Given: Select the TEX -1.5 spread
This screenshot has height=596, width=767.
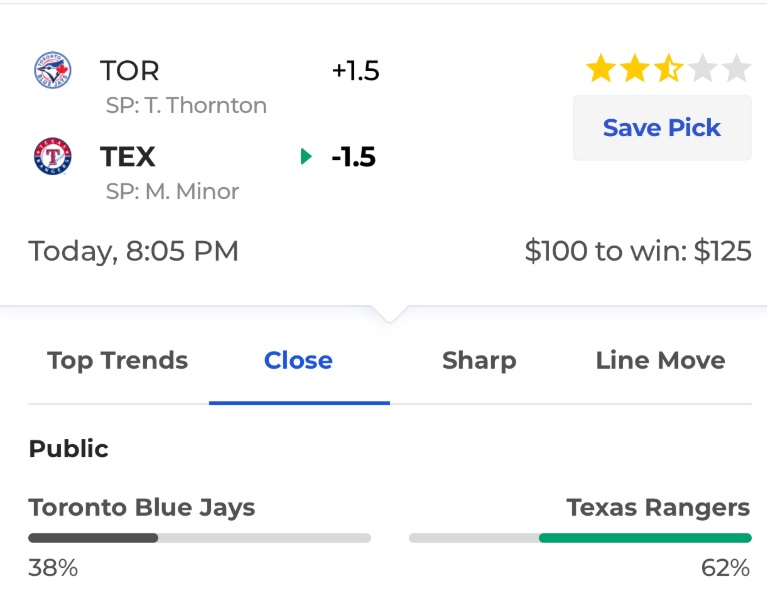Looking at the screenshot, I should [354, 157].
